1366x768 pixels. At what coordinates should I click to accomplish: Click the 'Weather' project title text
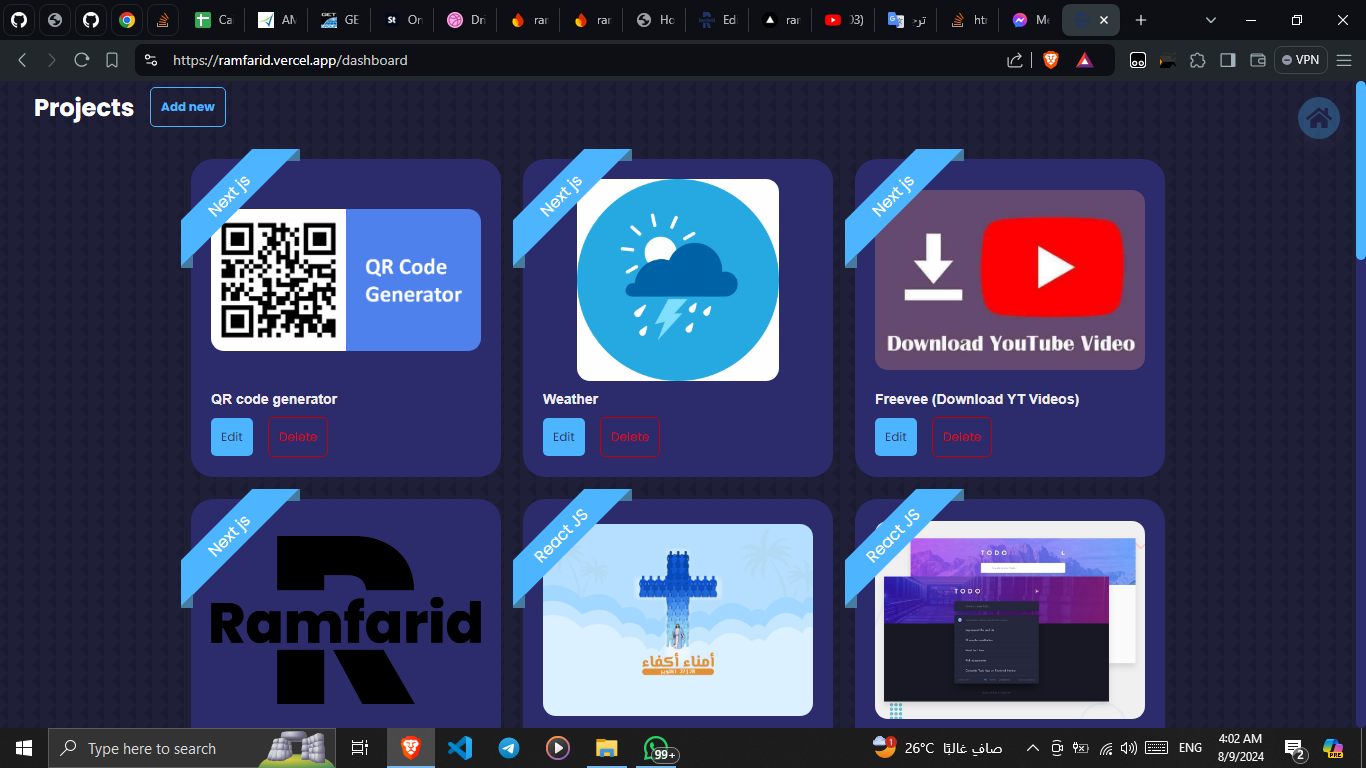click(x=570, y=399)
